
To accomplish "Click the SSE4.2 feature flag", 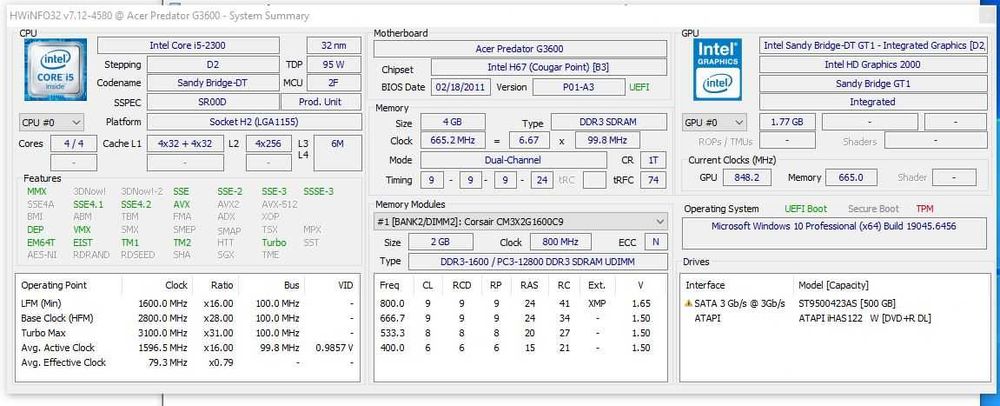I will point(136,205).
